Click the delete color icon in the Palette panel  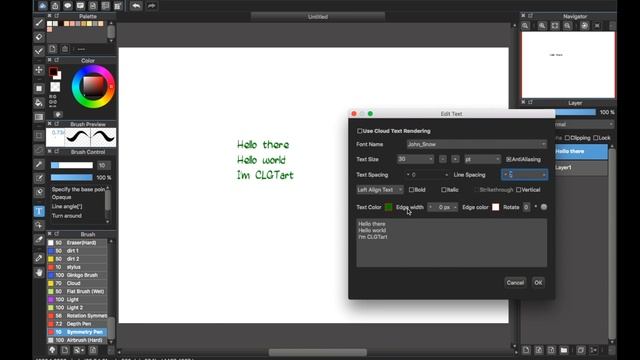click(65, 49)
